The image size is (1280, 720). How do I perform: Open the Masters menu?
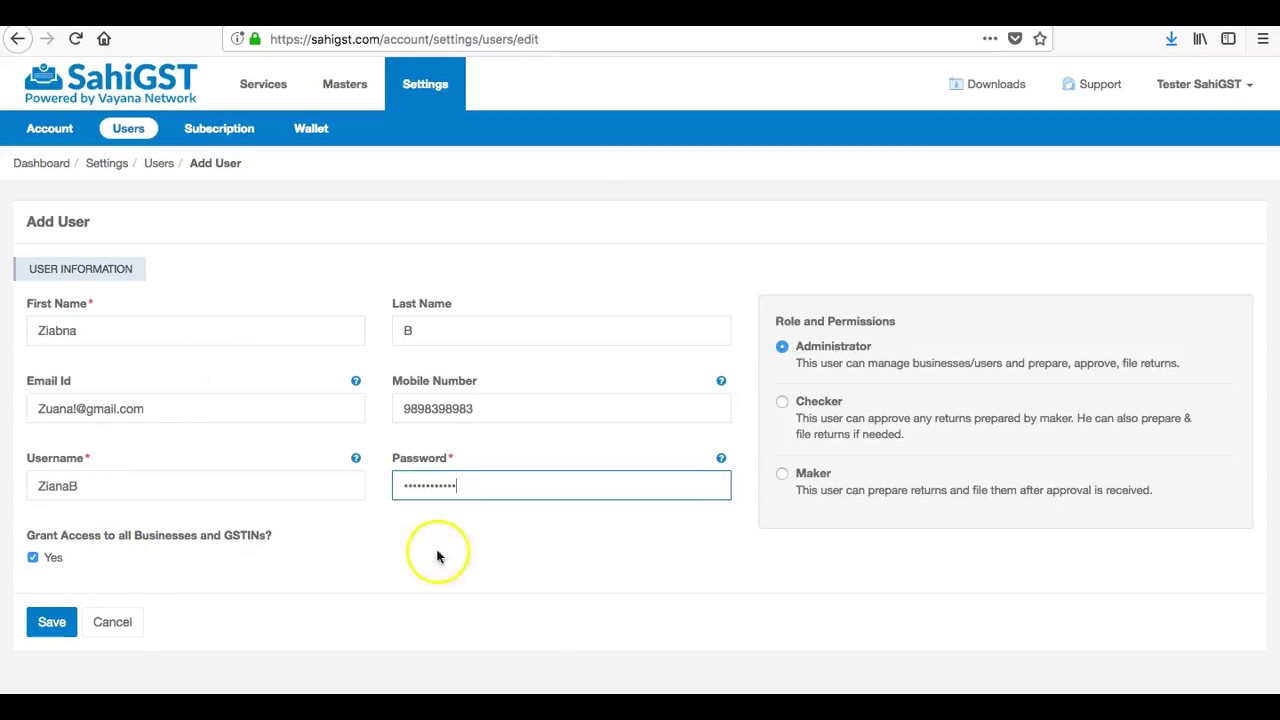tap(345, 84)
